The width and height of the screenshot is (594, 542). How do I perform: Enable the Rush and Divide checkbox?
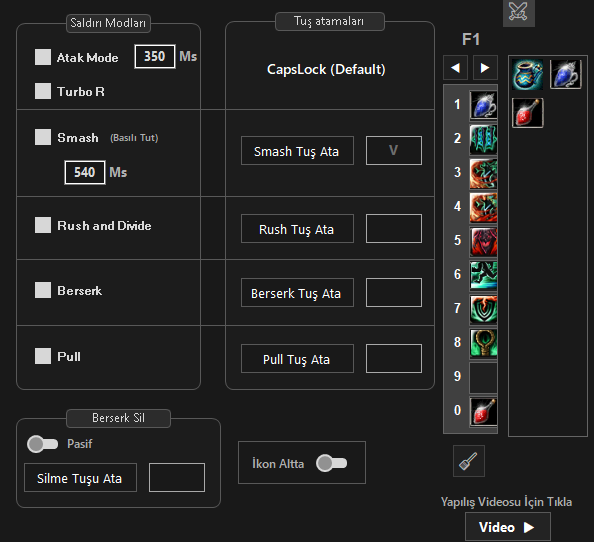pyautogui.click(x=43, y=225)
